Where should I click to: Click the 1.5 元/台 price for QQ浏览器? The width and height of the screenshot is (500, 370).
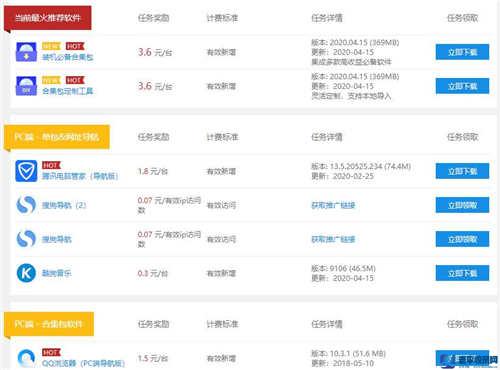(153, 358)
